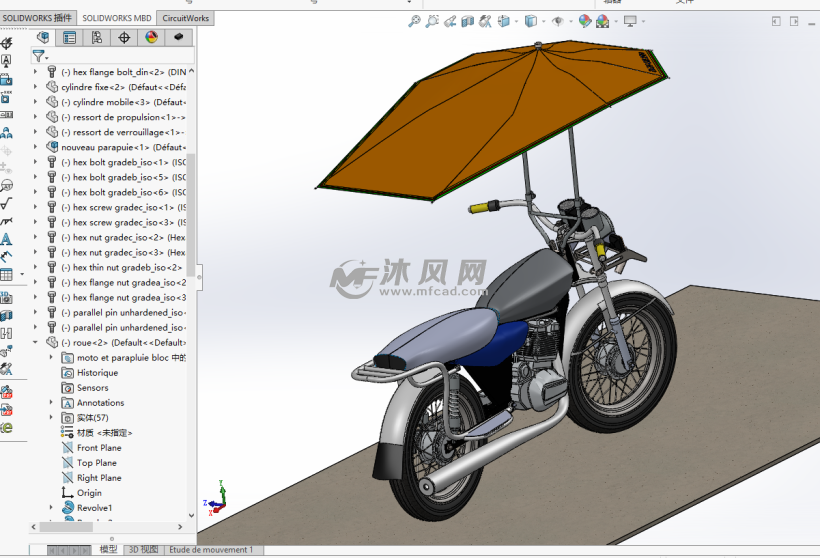Viewport: 820px width, 558px height.
Task: Click the Zoom to Area icon
Action: coord(432,21)
